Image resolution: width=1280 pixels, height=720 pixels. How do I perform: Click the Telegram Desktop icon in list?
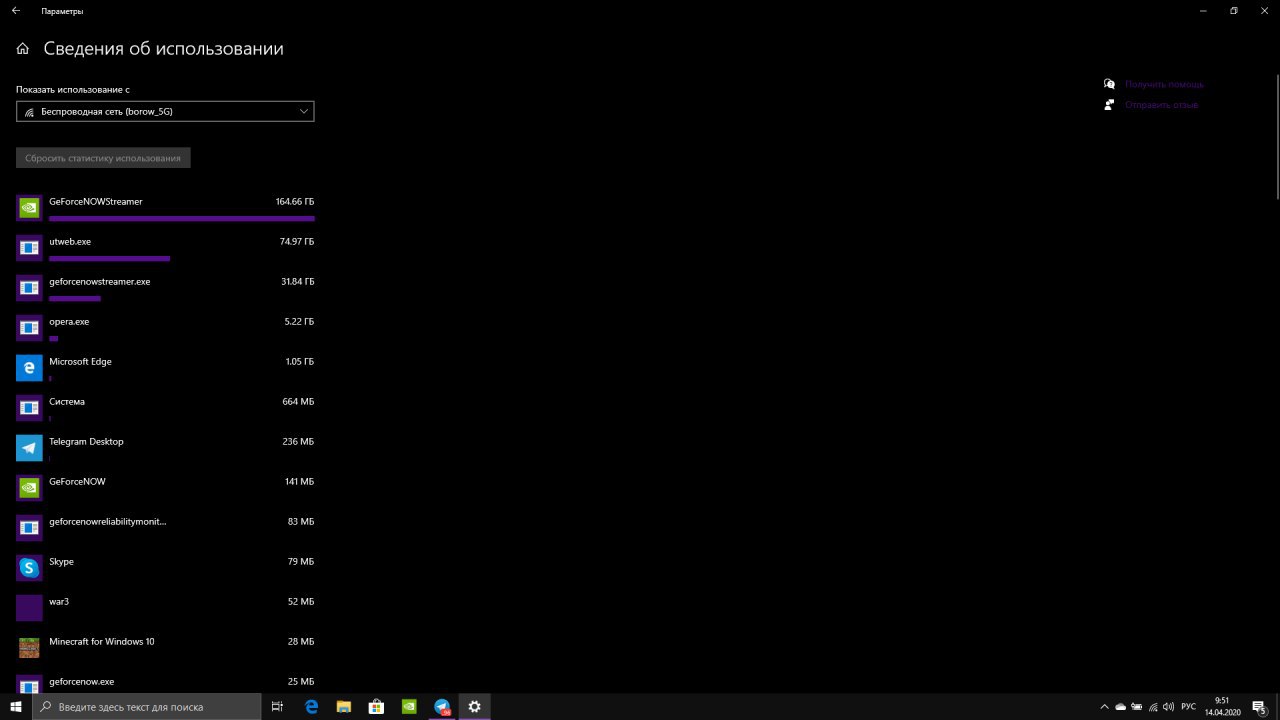[29, 448]
